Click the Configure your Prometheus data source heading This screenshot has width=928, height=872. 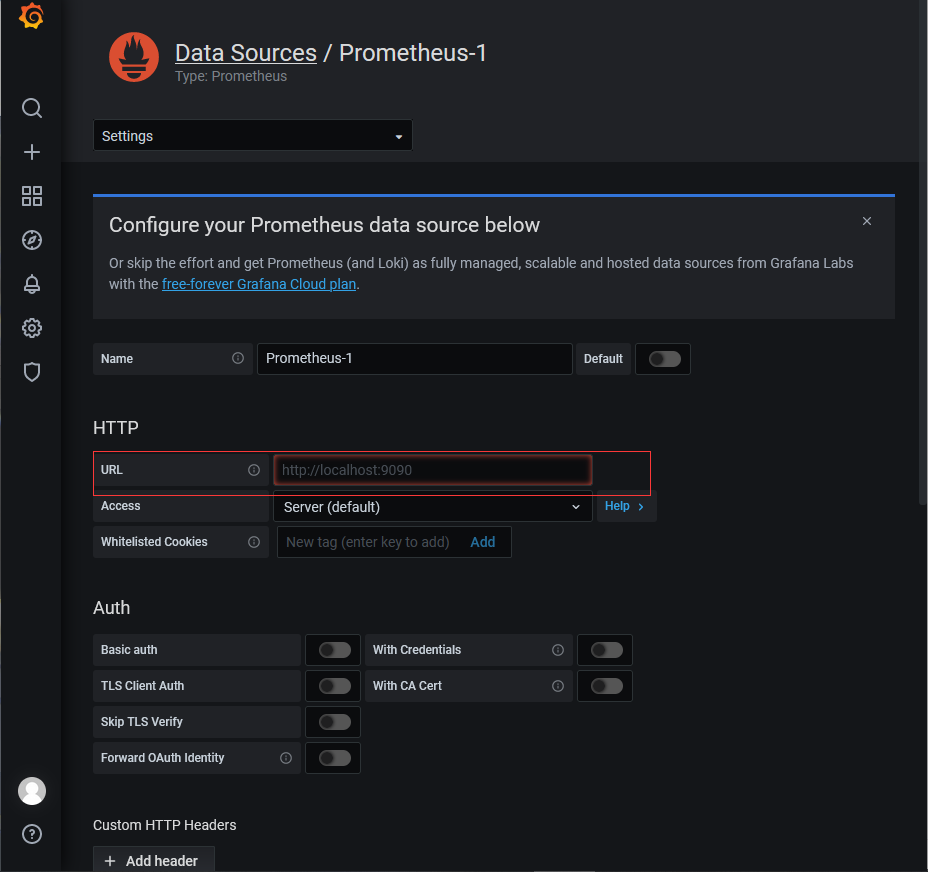pos(324,225)
